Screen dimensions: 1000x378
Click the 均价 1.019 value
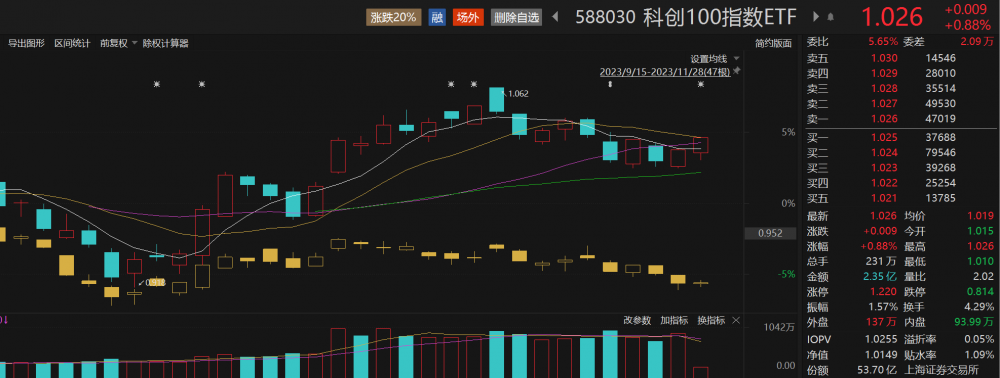point(982,215)
